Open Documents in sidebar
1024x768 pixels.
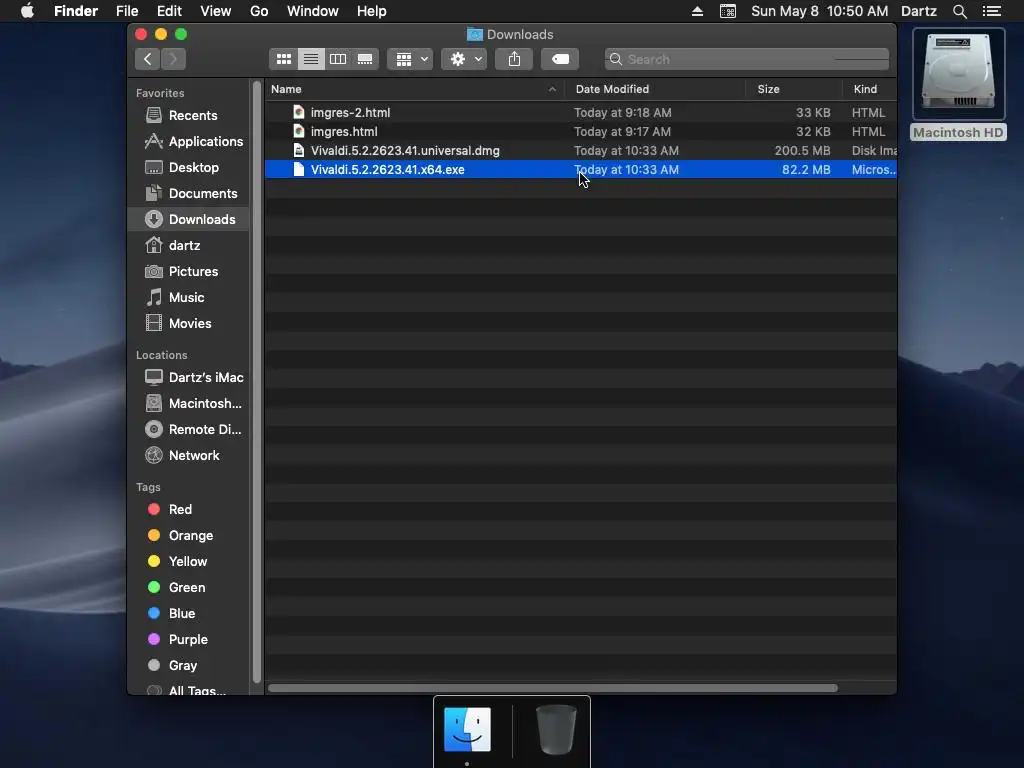pos(189,194)
